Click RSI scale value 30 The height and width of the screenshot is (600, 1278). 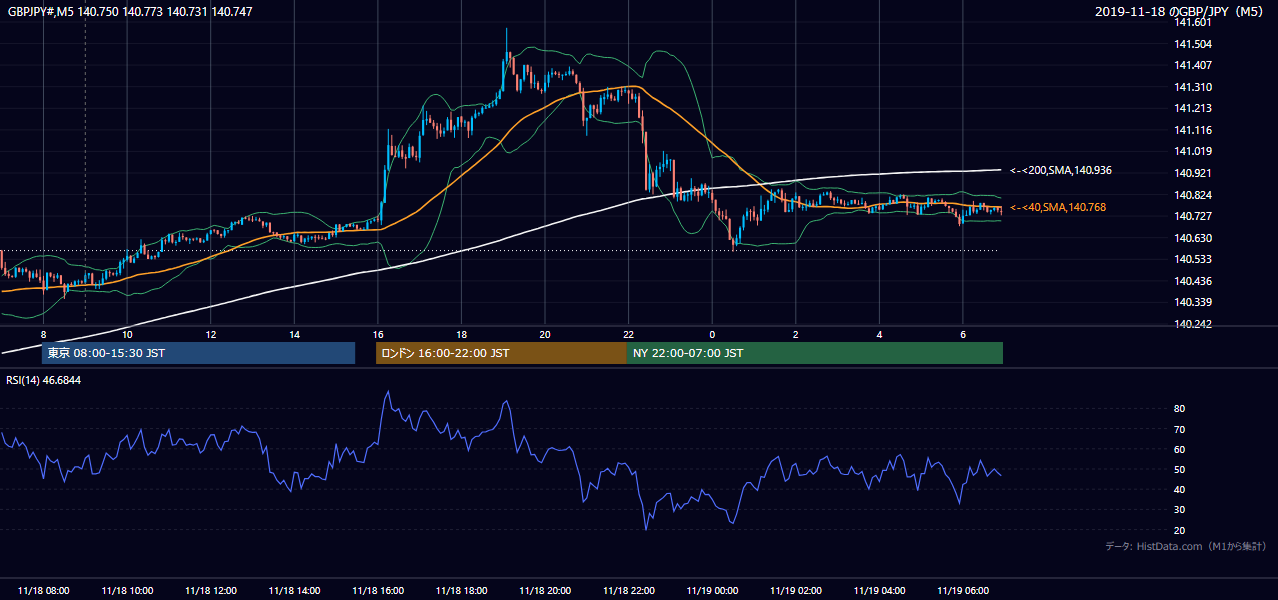(x=1180, y=509)
